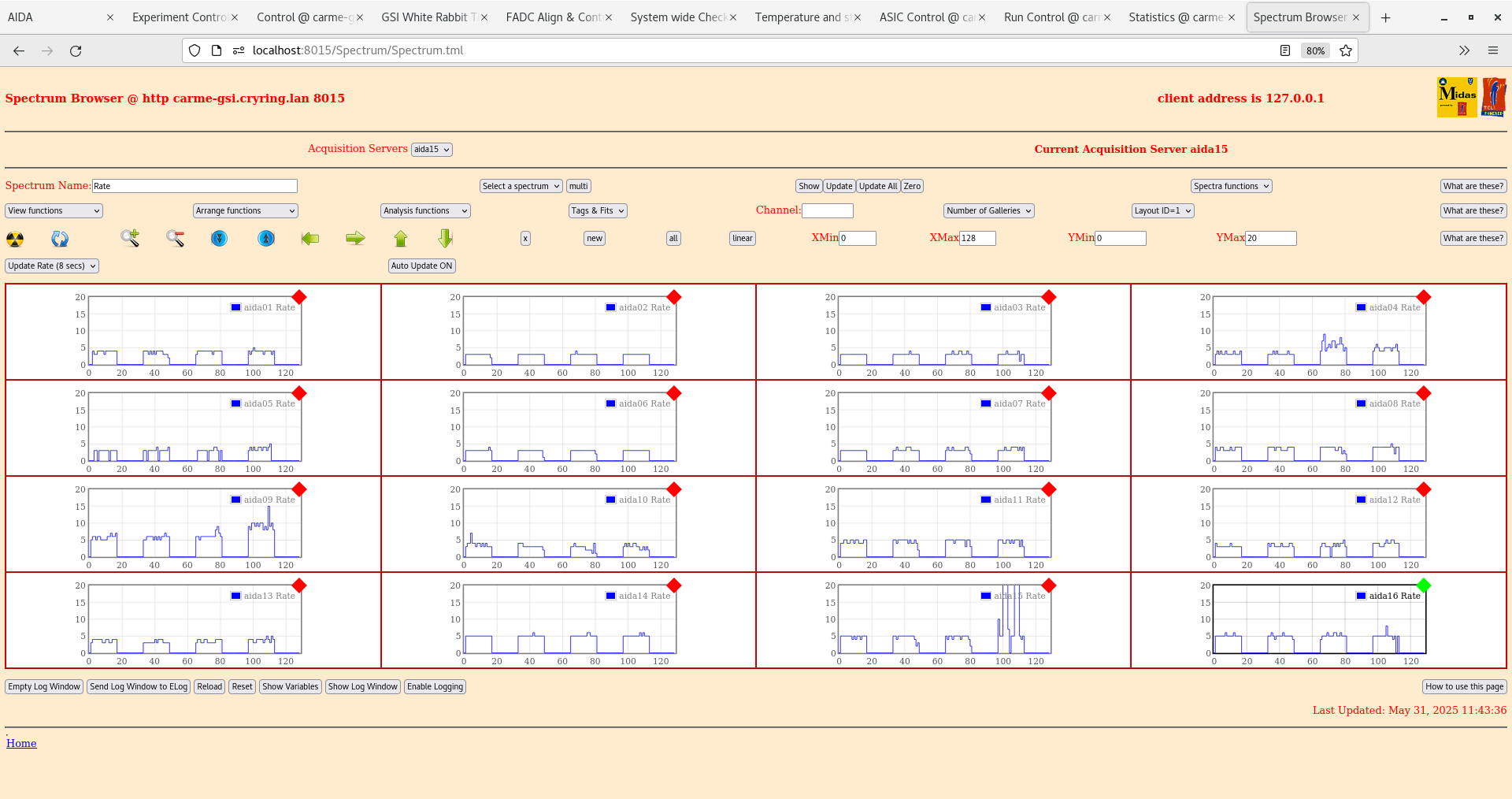Click the green left arrow navigation icon
Image resolution: width=1512 pixels, height=799 pixels.
point(309,239)
